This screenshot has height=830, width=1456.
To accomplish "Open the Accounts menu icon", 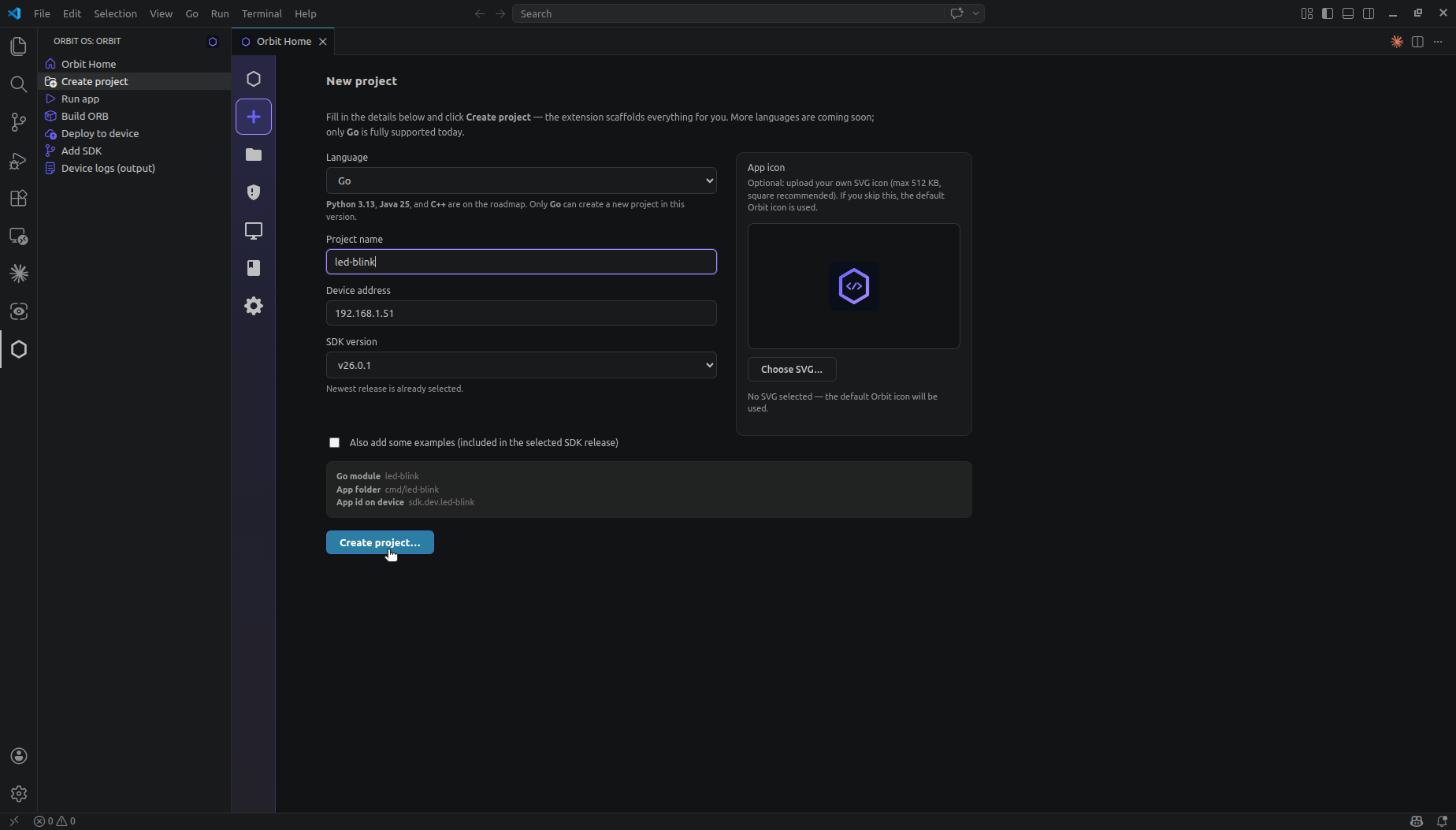I will [x=19, y=756].
